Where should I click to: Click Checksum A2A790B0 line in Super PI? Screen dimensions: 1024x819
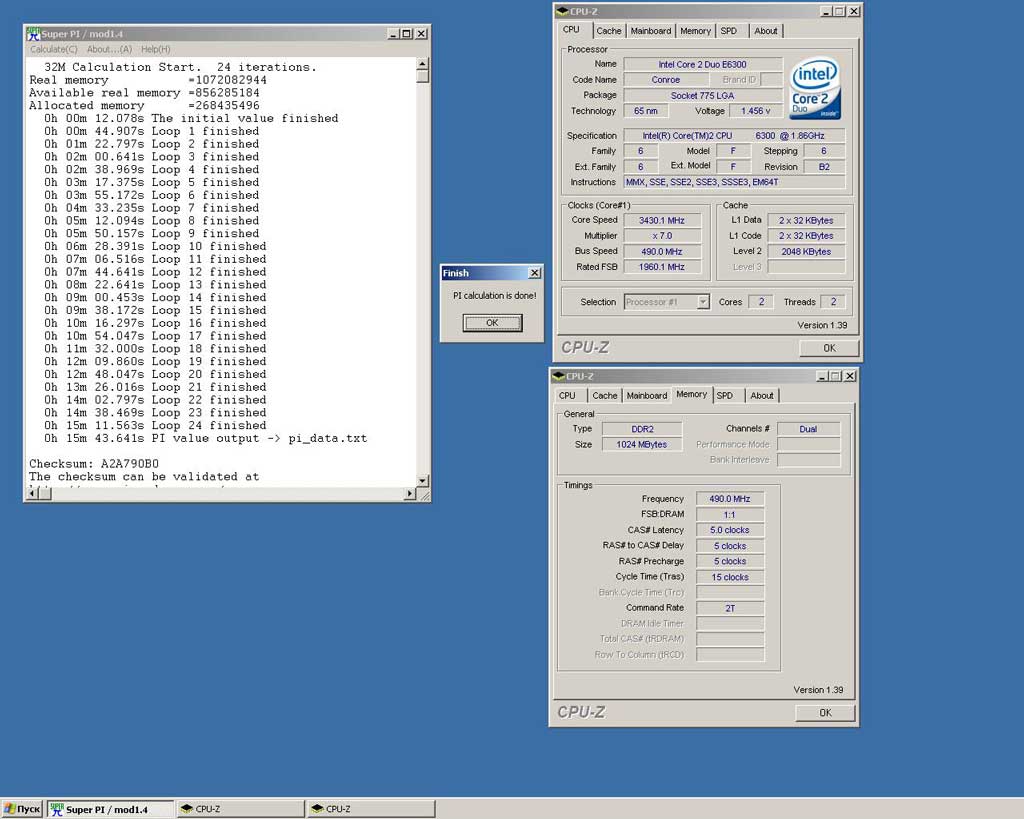[94, 464]
